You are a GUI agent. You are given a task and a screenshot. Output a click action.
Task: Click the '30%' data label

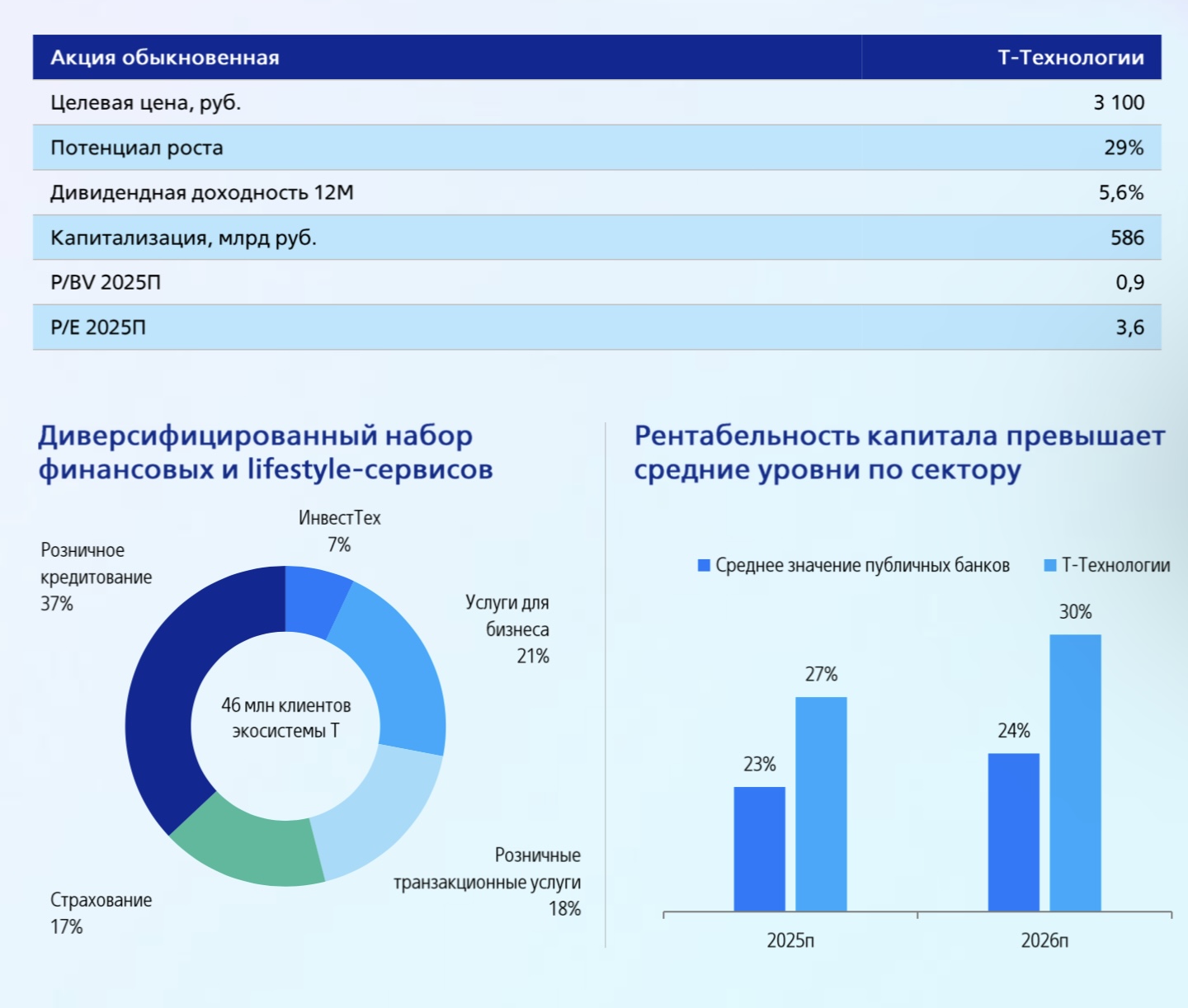1075,612
